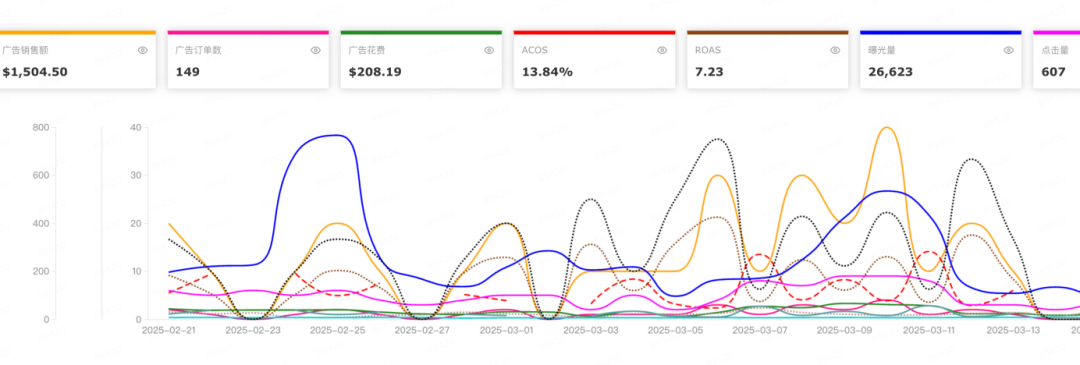Click the $208.19 spend value
This screenshot has height=365, width=1080.
point(375,72)
